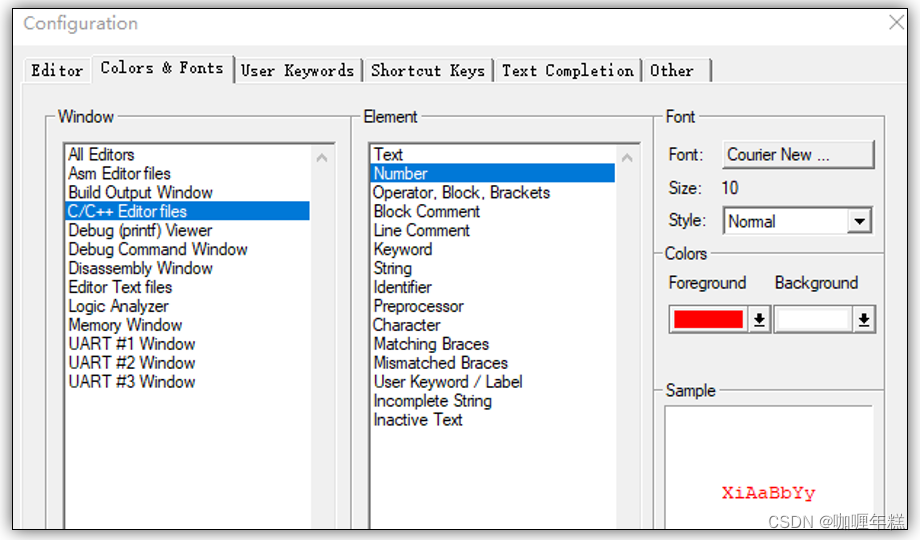Click the XiAaBbYy sample text
The height and width of the screenshot is (540, 920).
click(768, 493)
